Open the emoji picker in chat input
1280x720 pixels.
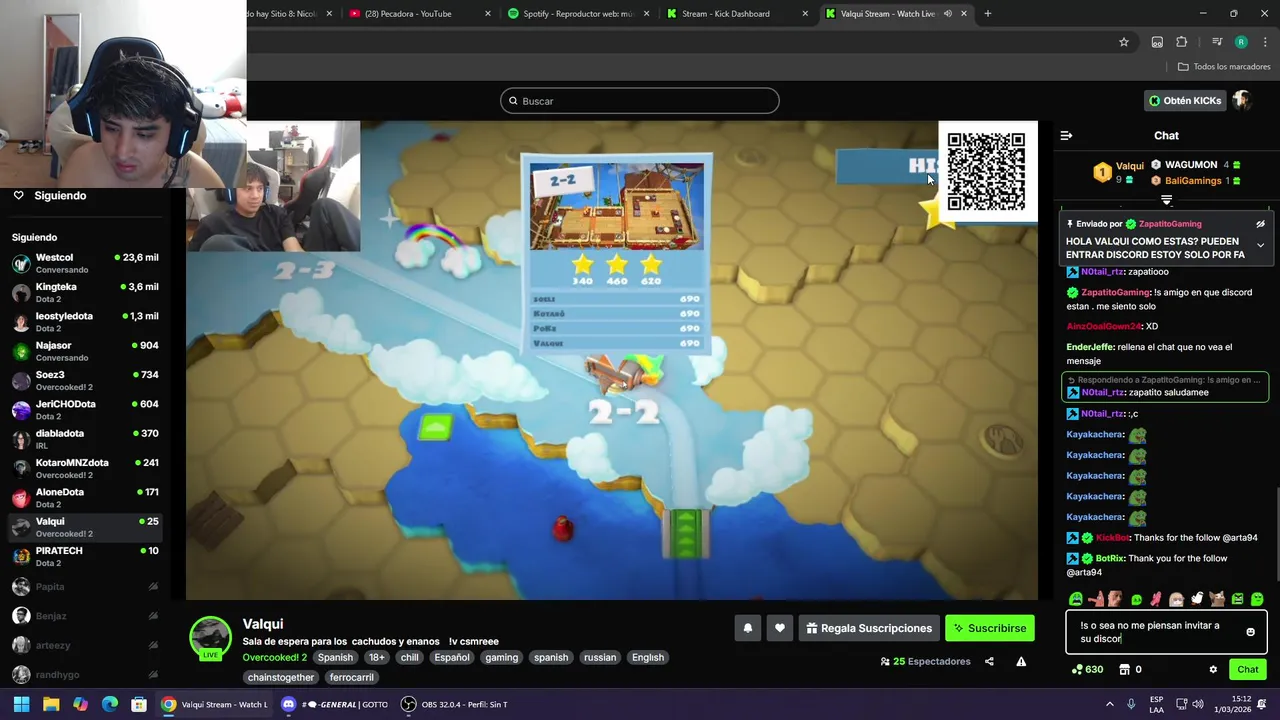point(1250,632)
